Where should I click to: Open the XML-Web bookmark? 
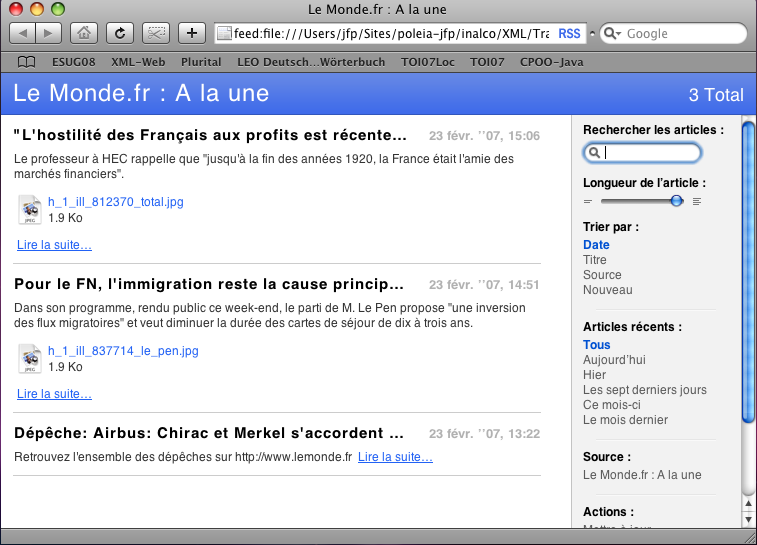(138, 62)
